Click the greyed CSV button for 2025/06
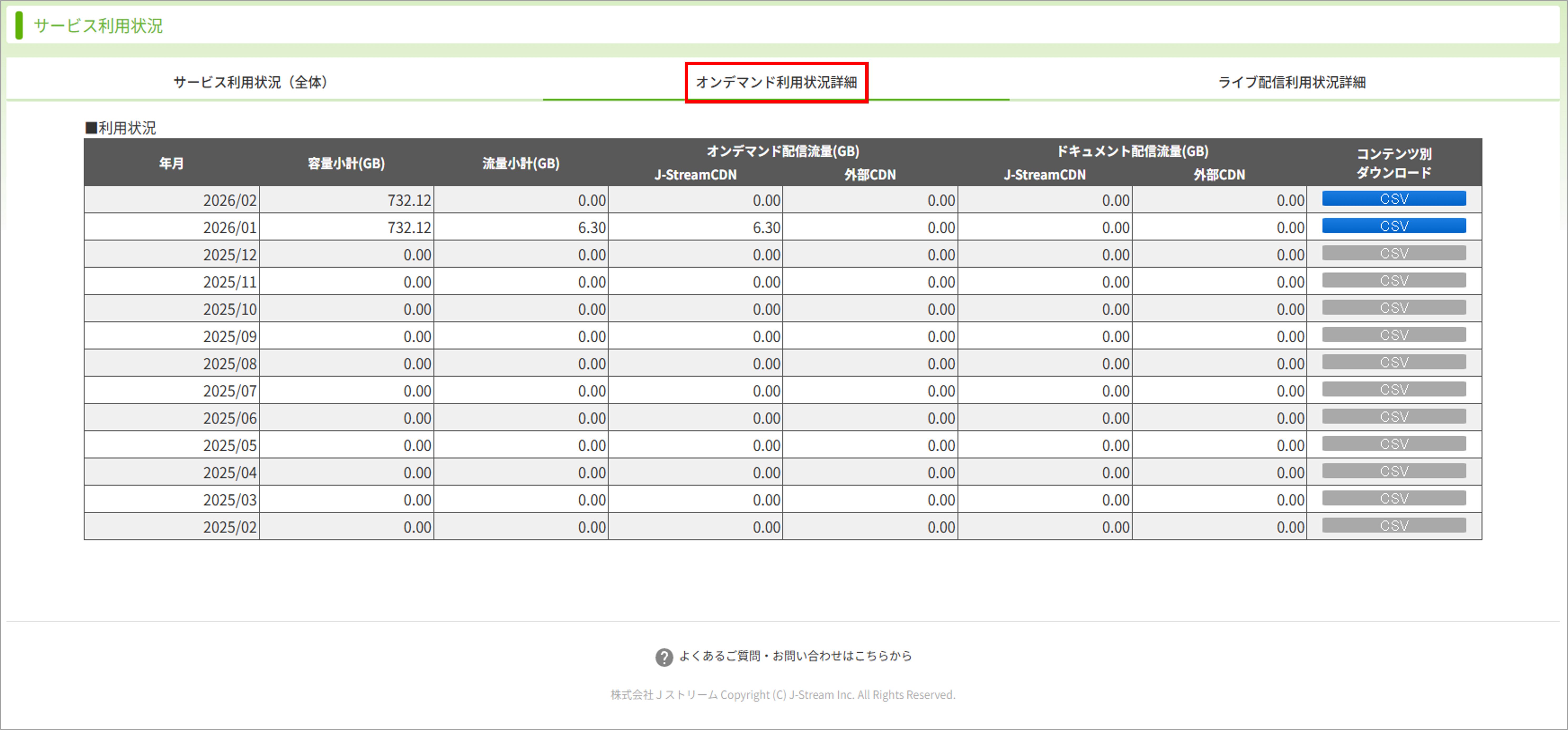Image resolution: width=1568 pixels, height=730 pixels. coord(1394,417)
